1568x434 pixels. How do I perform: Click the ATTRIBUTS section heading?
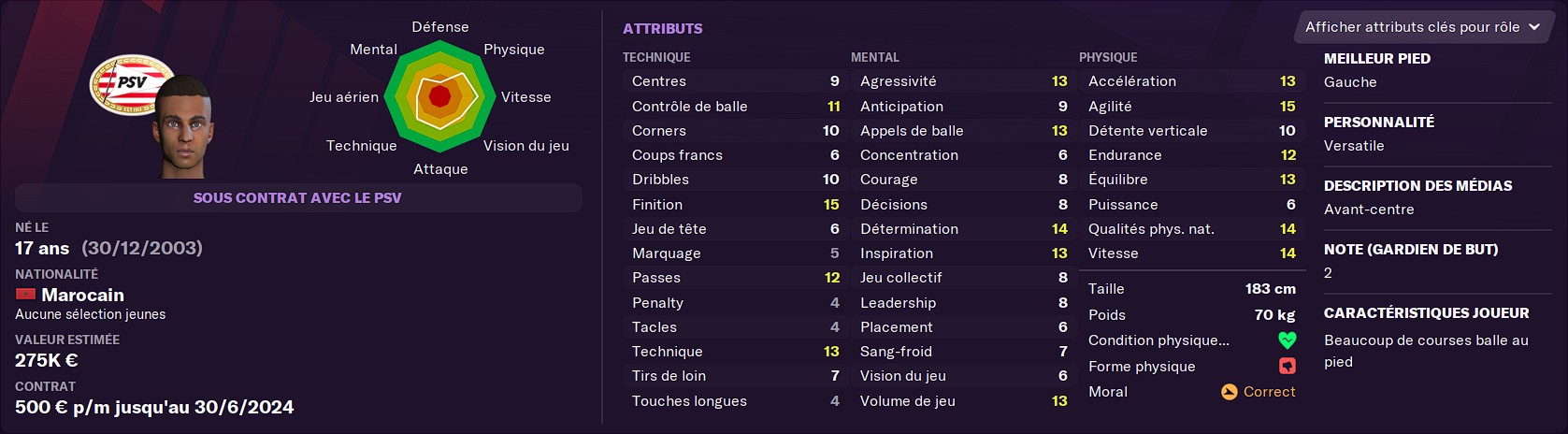663,29
